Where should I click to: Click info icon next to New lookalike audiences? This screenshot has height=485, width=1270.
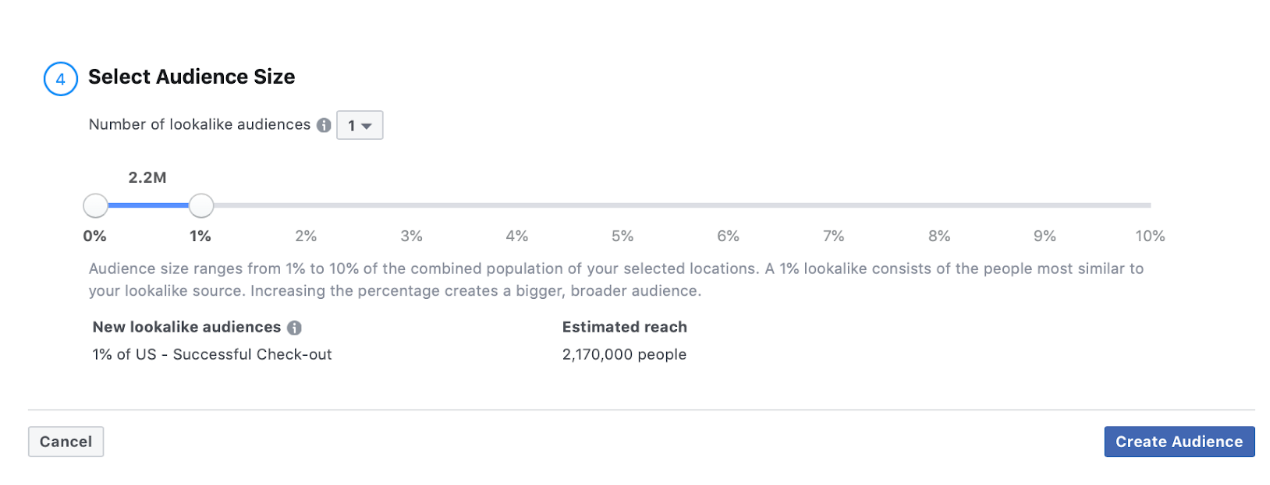[x=294, y=328]
